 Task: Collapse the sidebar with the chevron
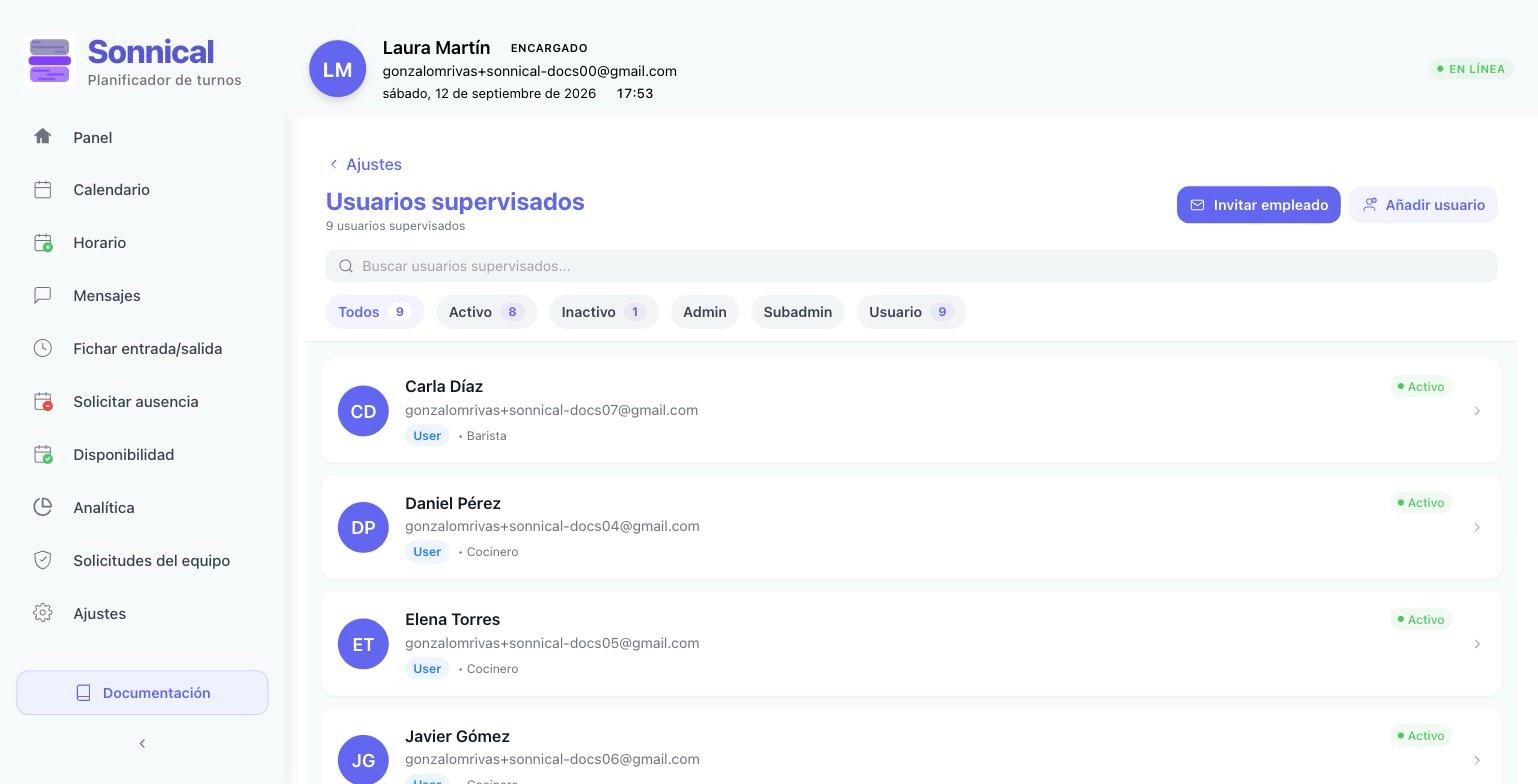(x=142, y=743)
